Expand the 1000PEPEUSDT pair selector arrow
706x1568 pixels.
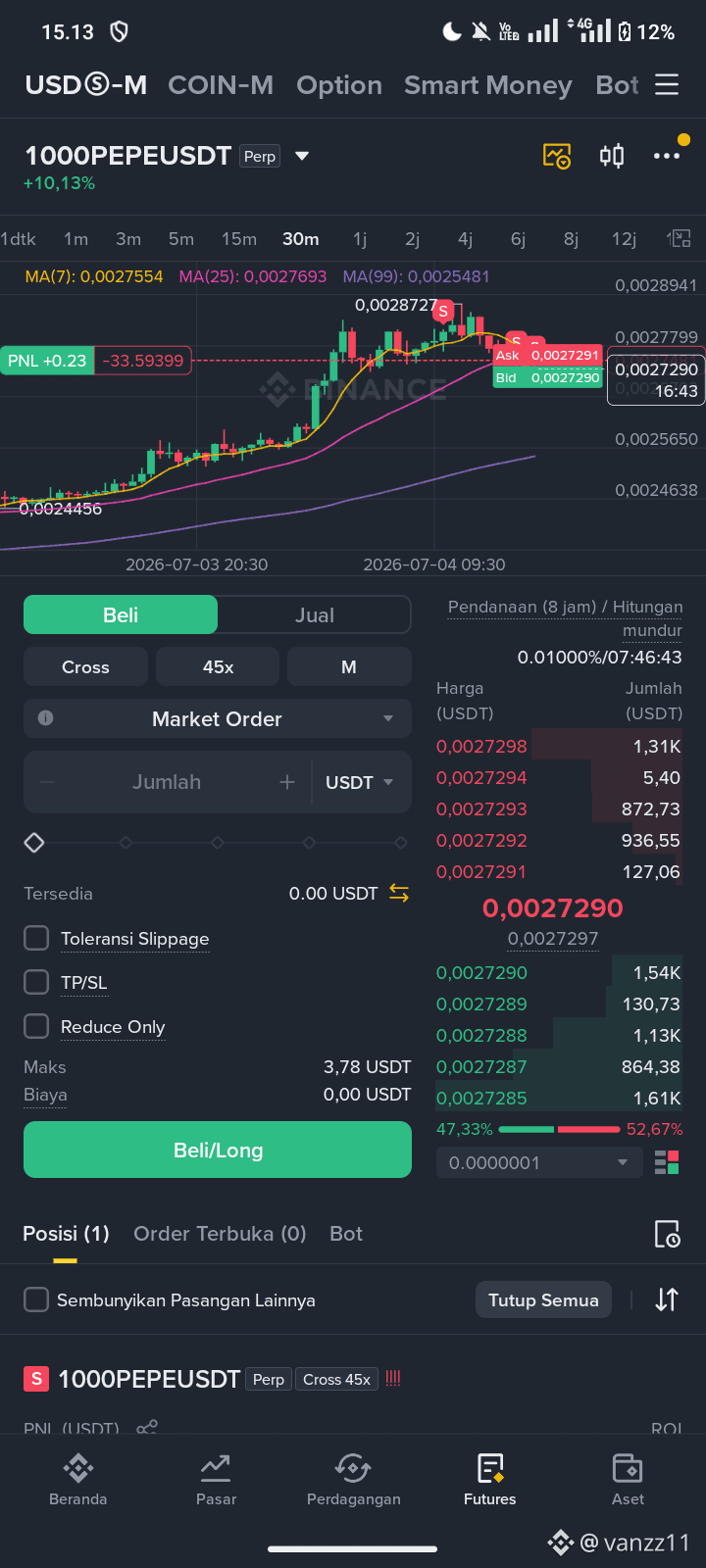[x=302, y=156]
